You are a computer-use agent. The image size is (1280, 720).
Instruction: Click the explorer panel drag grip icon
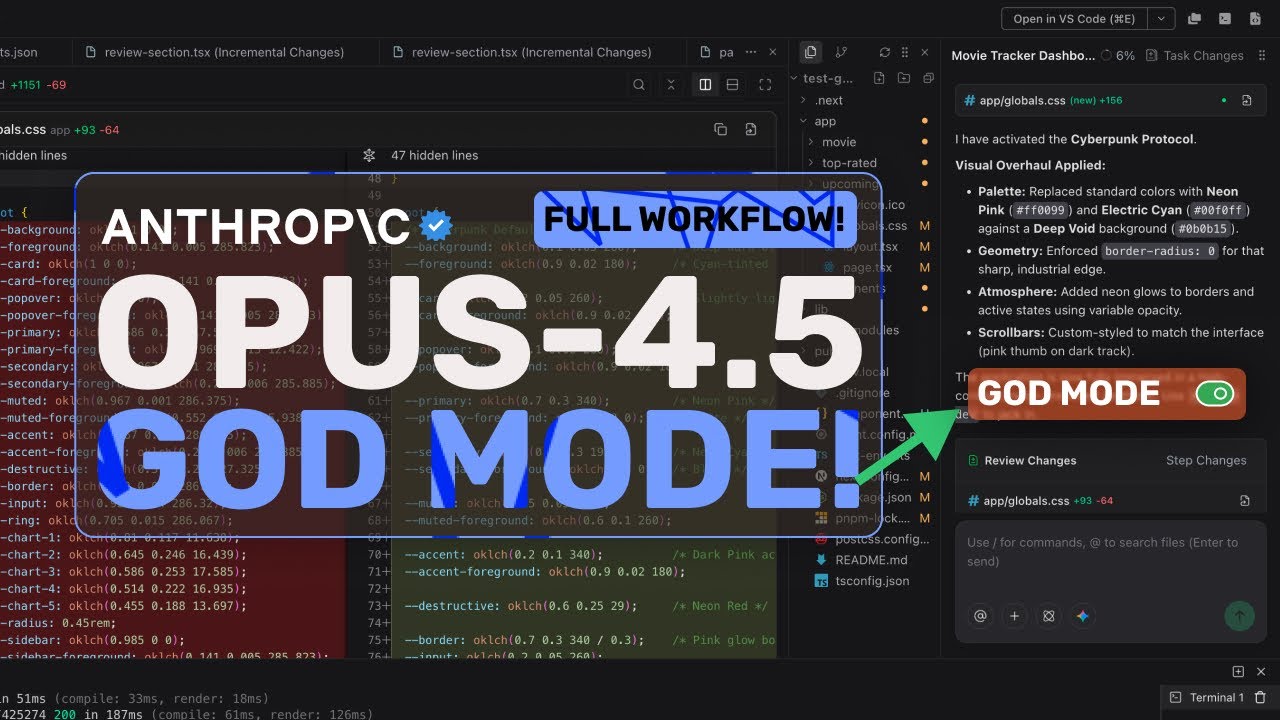(906, 52)
